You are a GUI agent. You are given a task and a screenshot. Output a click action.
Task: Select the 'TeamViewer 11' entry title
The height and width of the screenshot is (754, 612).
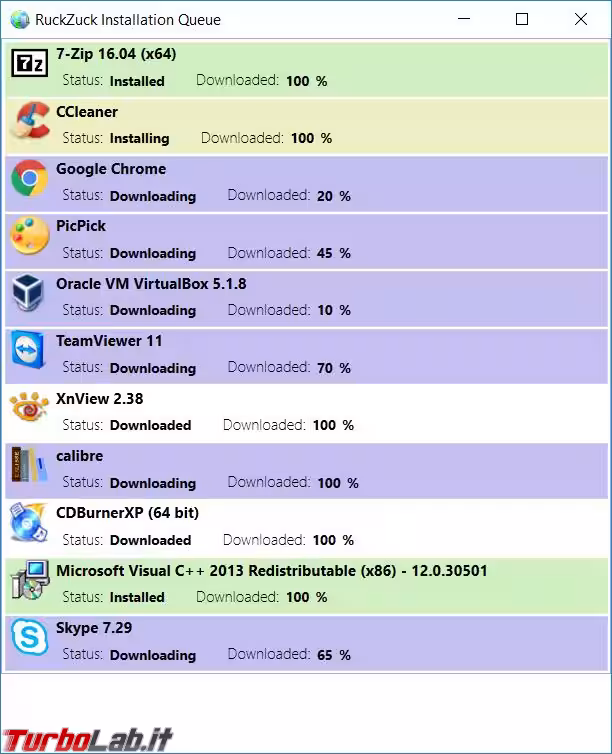[x=109, y=341]
